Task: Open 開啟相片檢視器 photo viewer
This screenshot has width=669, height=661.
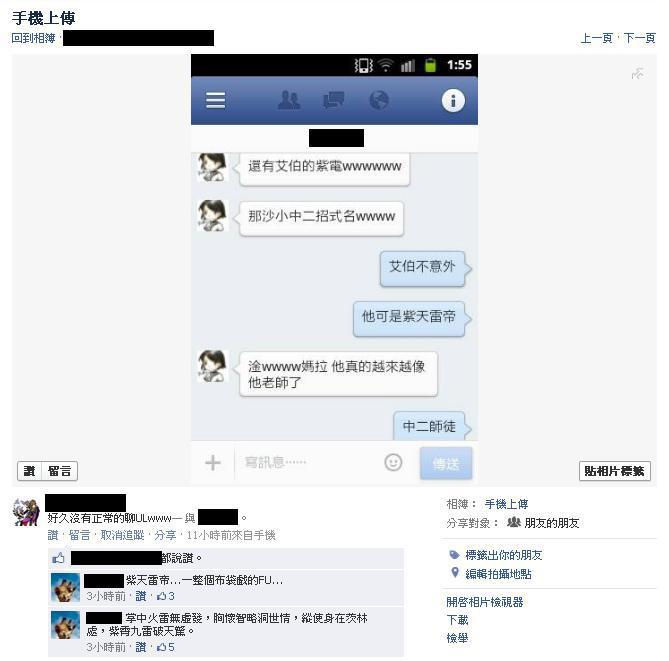Action: (485, 602)
